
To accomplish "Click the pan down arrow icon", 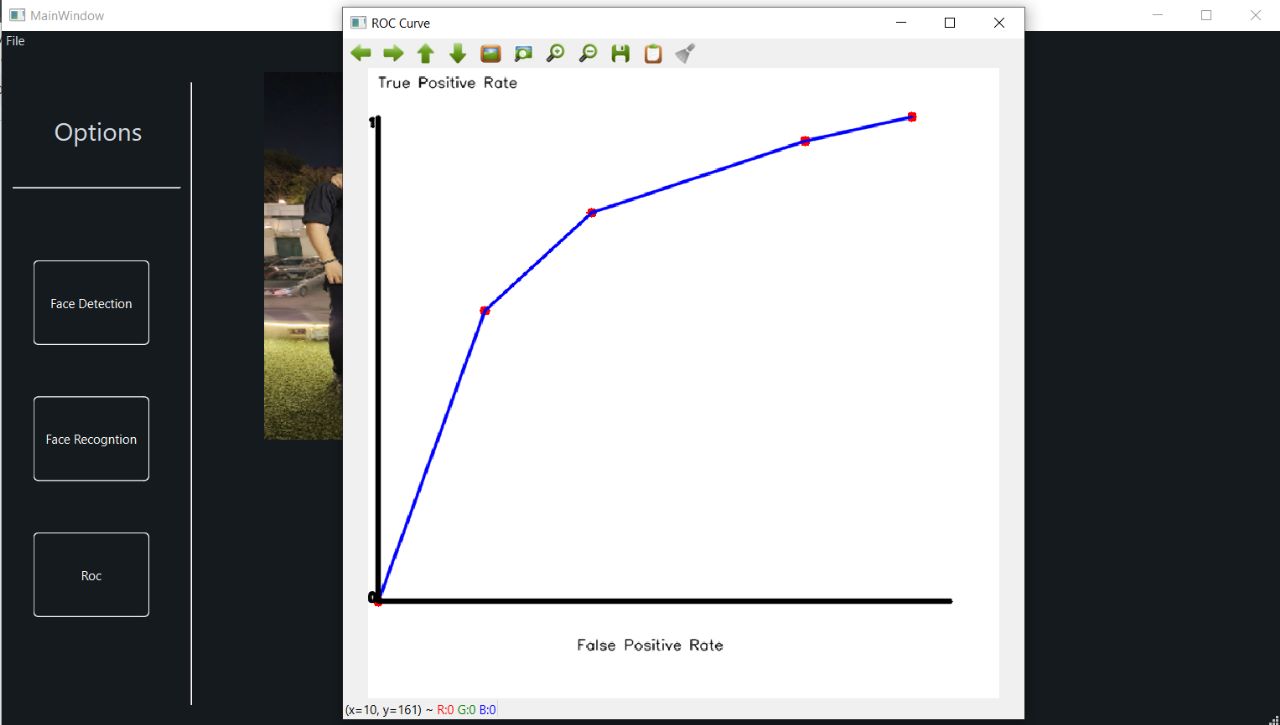I will click(457, 53).
